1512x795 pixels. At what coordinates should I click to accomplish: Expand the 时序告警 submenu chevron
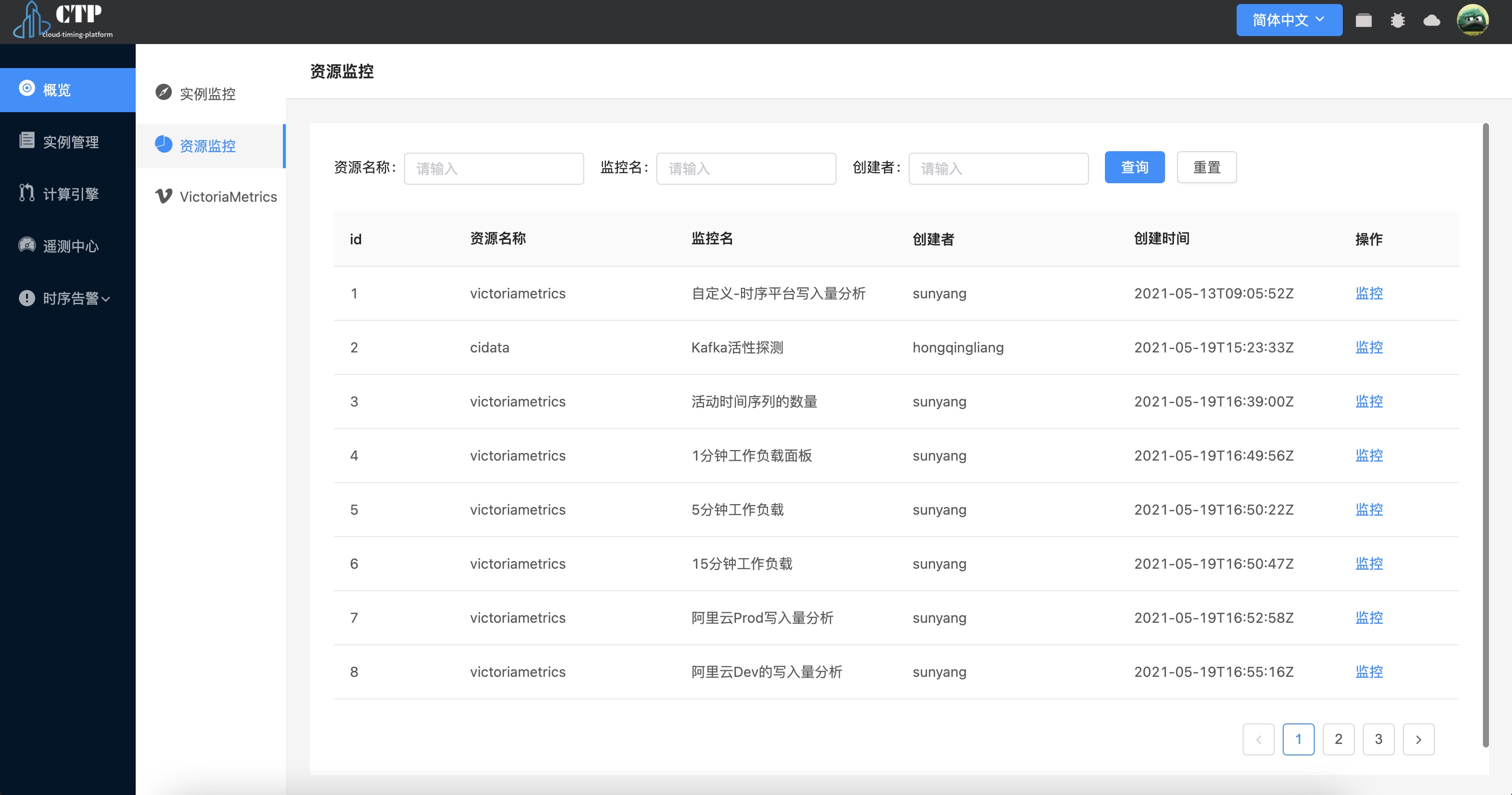pyautogui.click(x=106, y=299)
